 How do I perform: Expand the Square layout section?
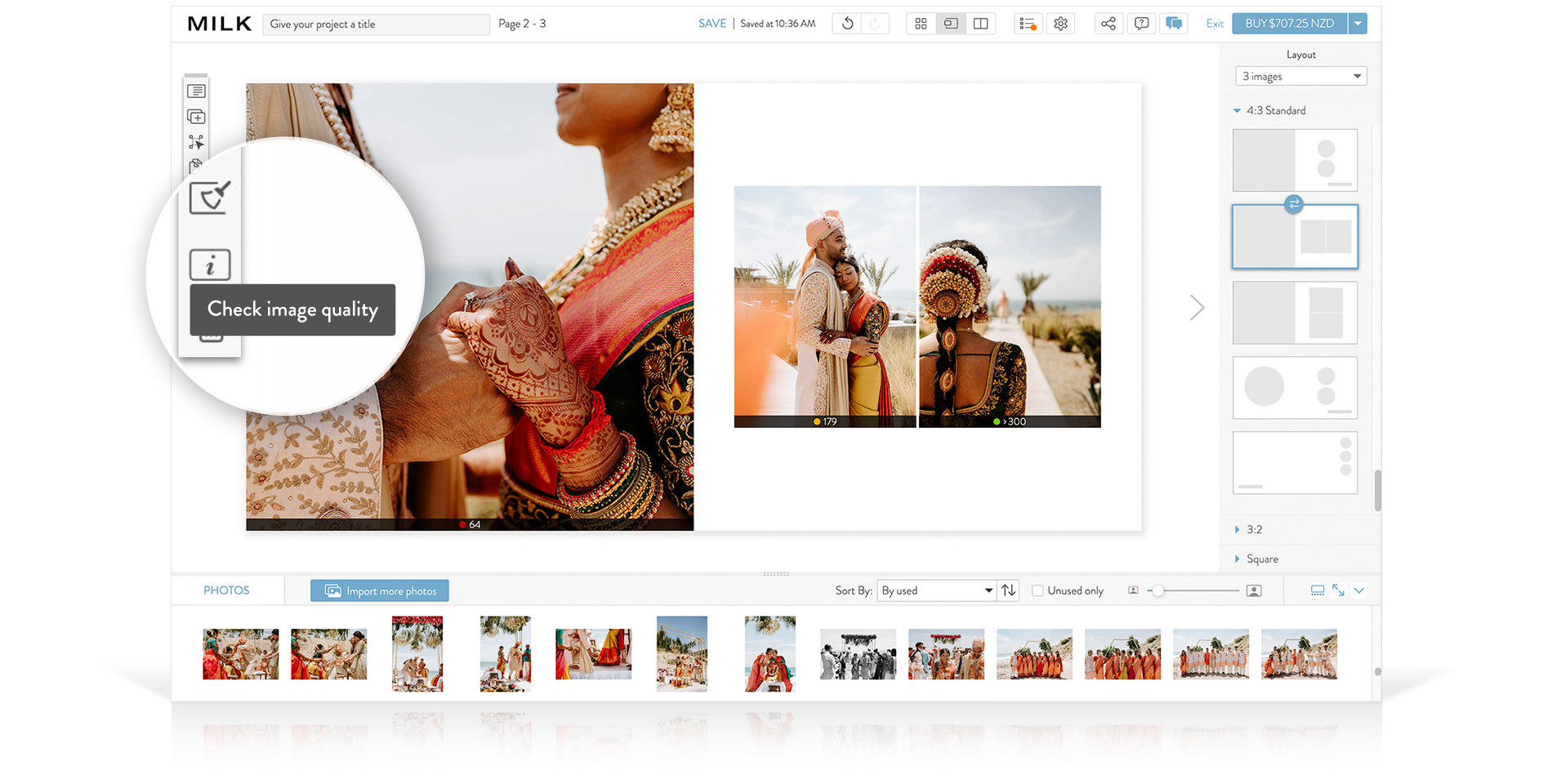coord(1261,559)
